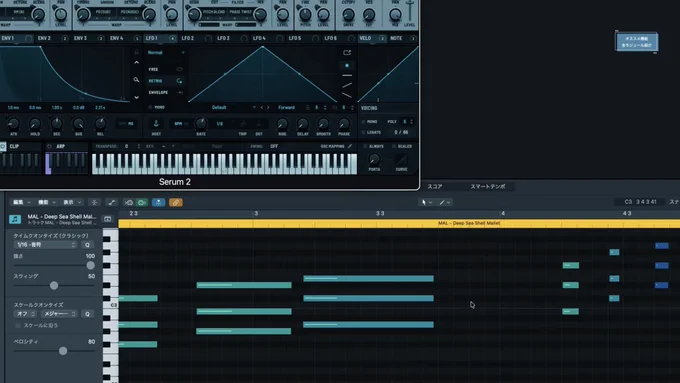Image resolution: width=680 pixels, height=383 pixels.
Task: Enable the LEGATO checkbox
Action: 363,132
